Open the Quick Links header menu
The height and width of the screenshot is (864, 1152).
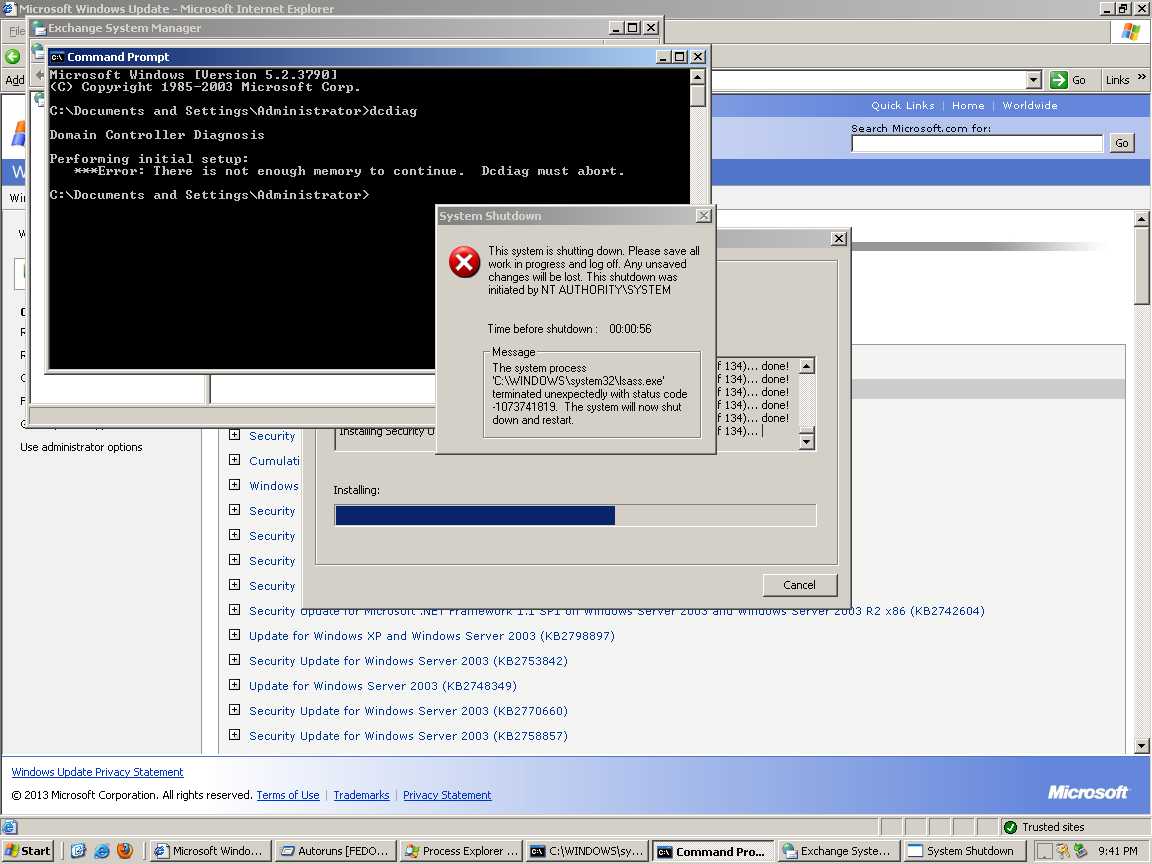(902, 105)
